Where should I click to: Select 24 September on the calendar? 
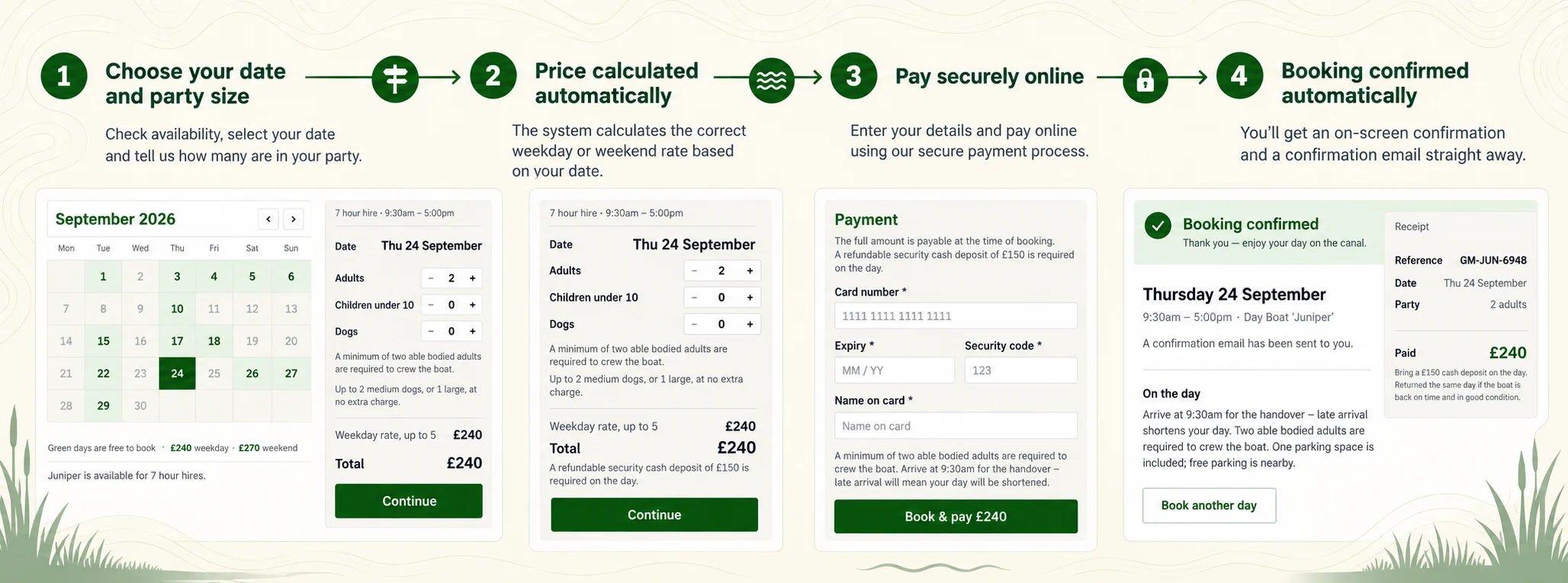point(177,373)
